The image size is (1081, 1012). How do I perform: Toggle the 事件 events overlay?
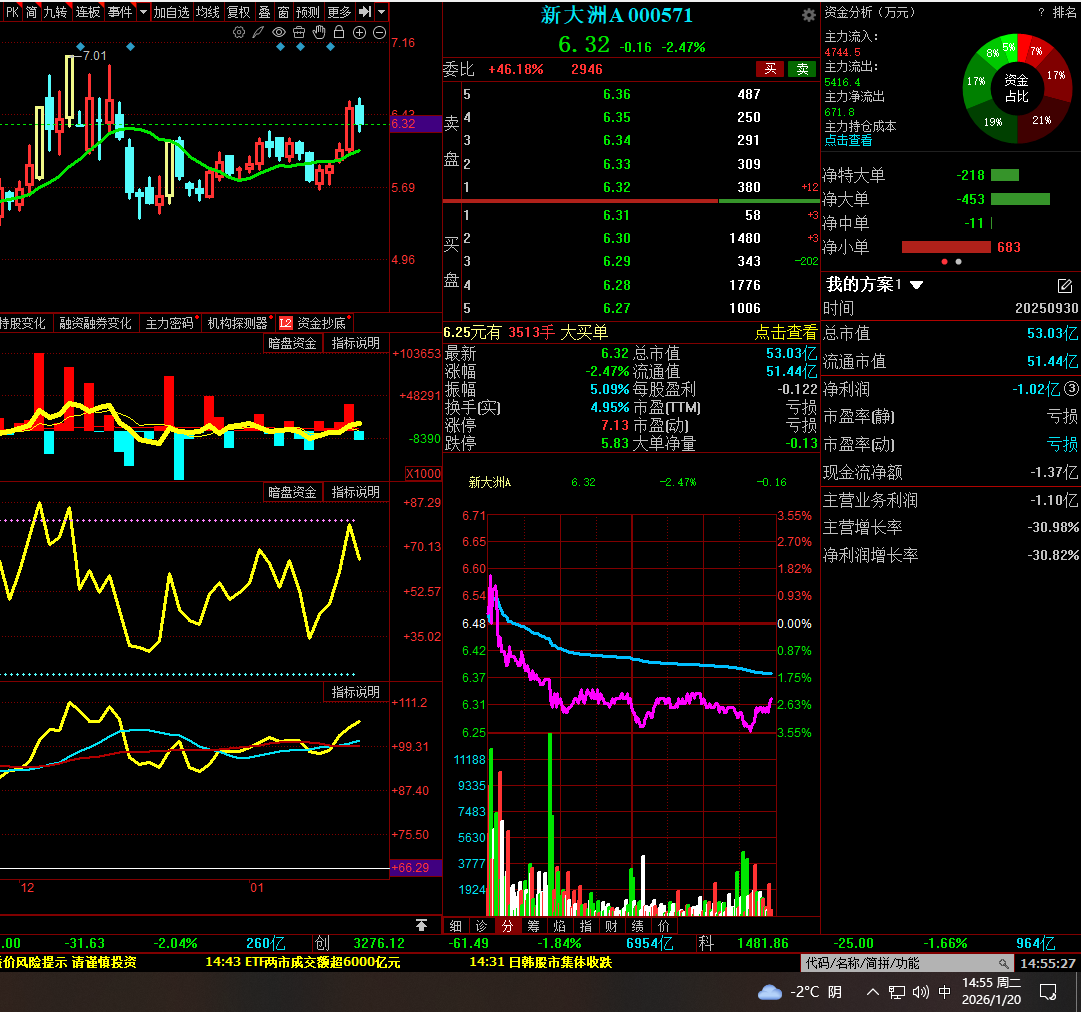(x=120, y=12)
